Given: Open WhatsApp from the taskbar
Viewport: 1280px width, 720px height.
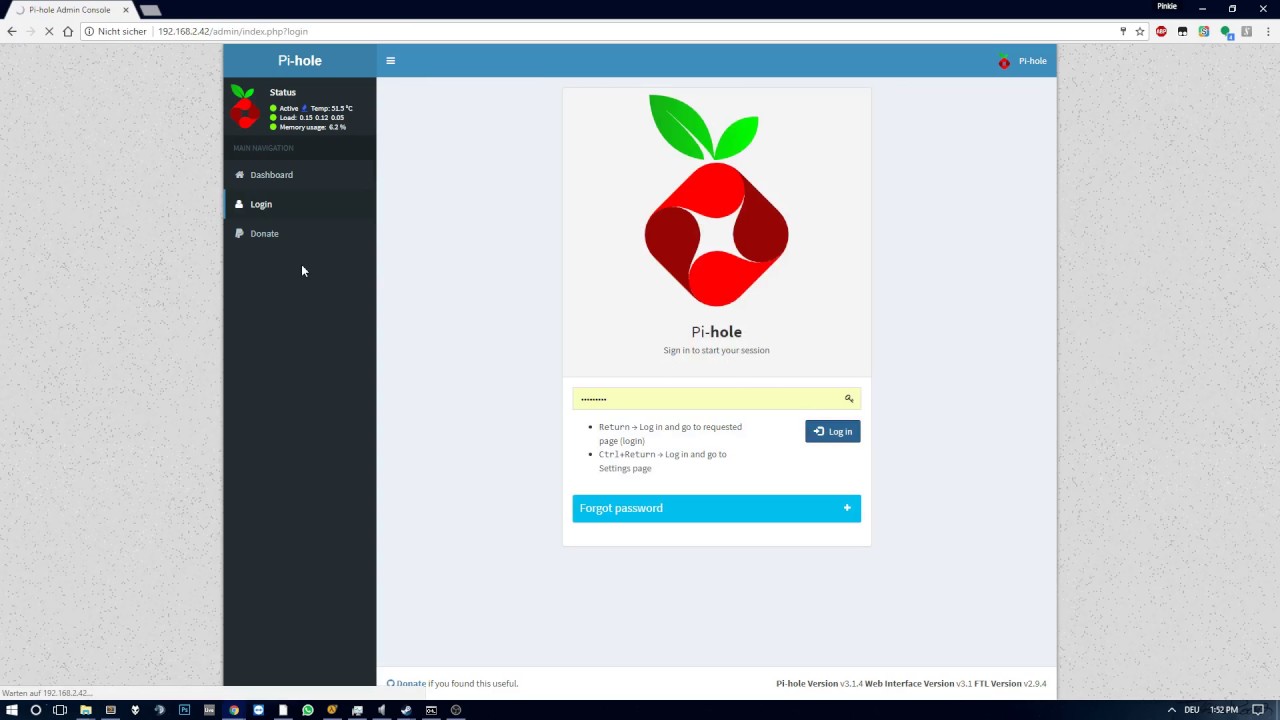Looking at the screenshot, I should [307, 710].
